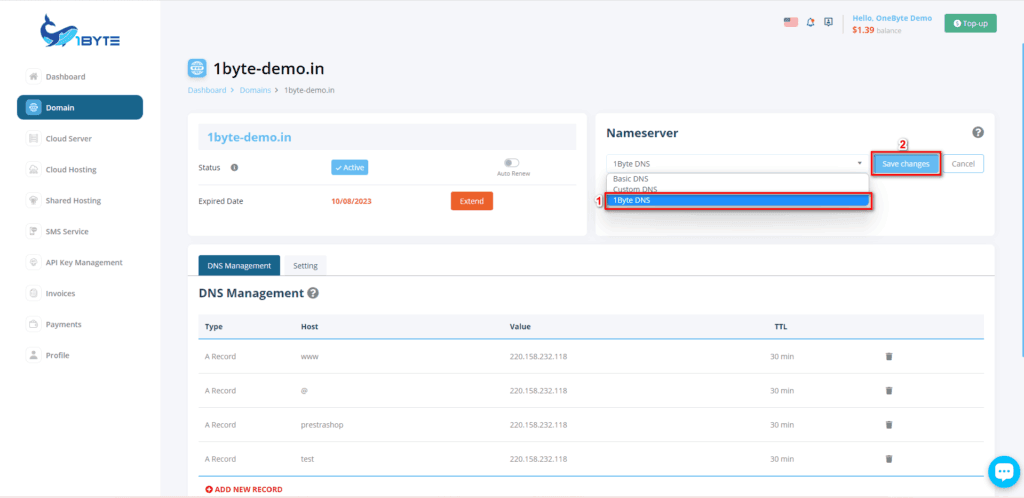Click the Value column header
Screen dimensions: 1024x498
(520, 326)
